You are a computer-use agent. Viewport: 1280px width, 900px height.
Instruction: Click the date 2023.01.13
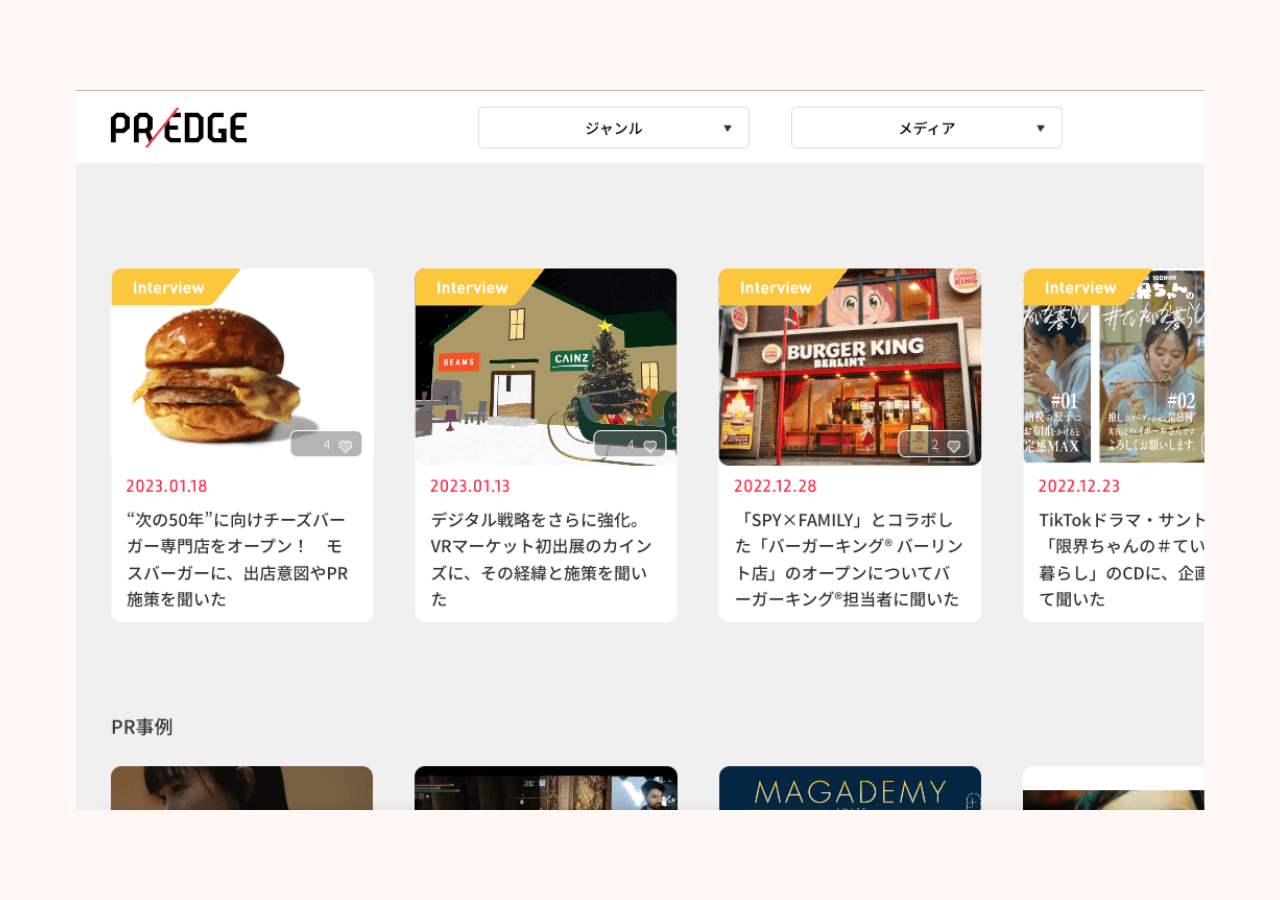470,486
